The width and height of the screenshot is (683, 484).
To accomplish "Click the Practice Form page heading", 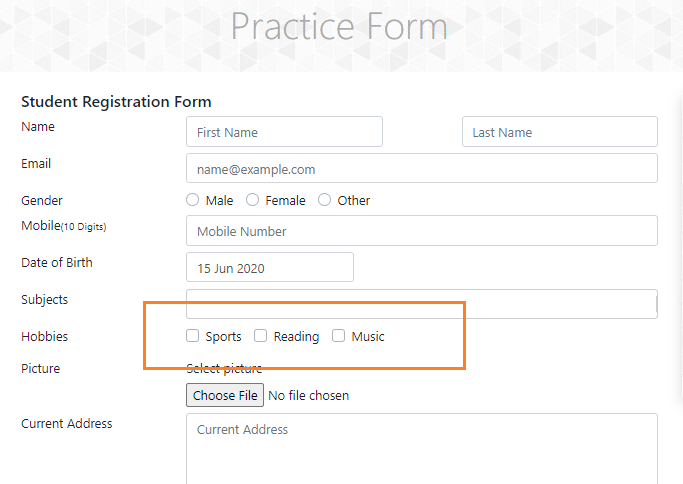I will [338, 27].
